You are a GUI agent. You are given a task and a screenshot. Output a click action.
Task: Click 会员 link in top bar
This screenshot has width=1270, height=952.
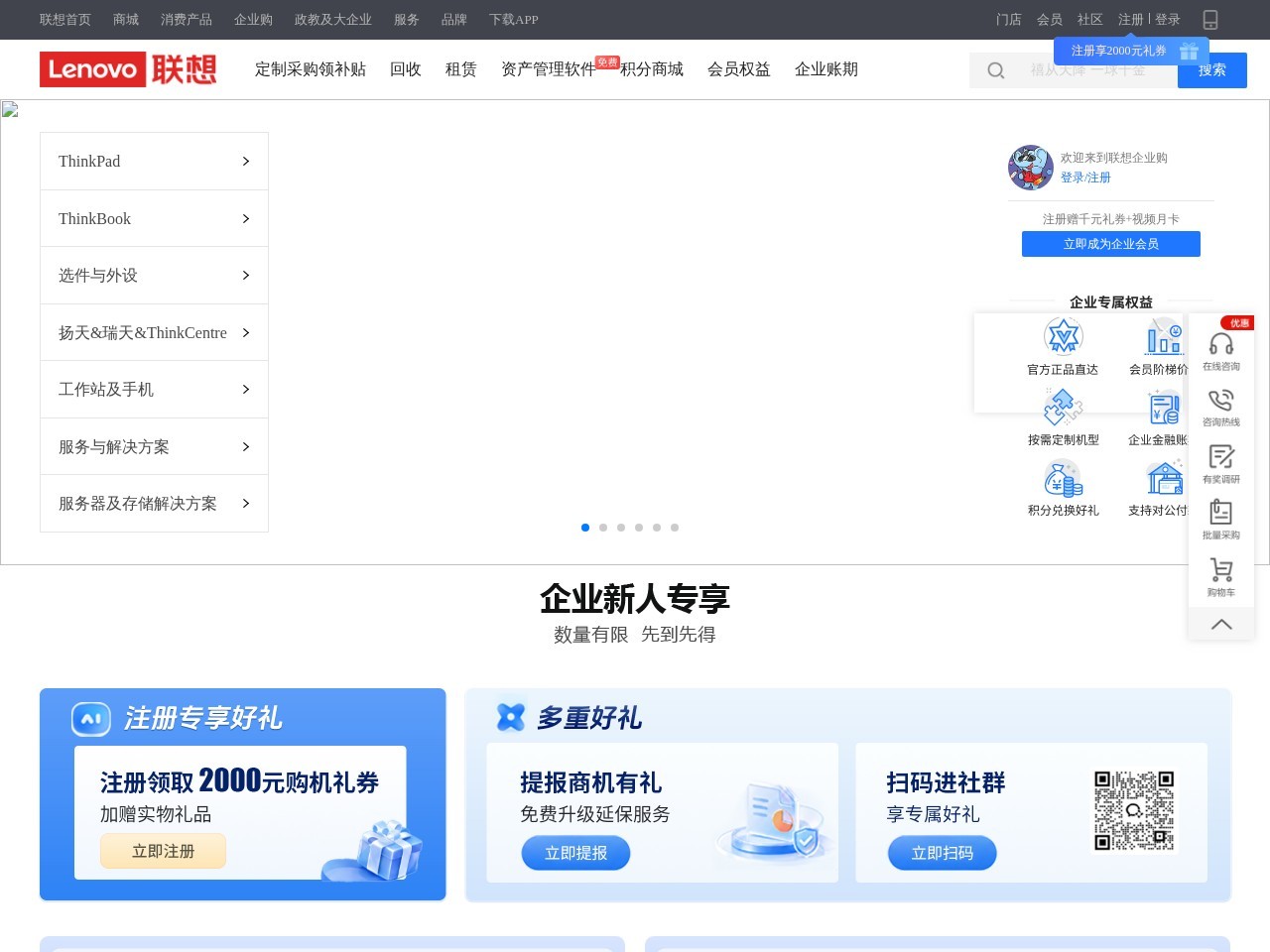coord(1050,20)
